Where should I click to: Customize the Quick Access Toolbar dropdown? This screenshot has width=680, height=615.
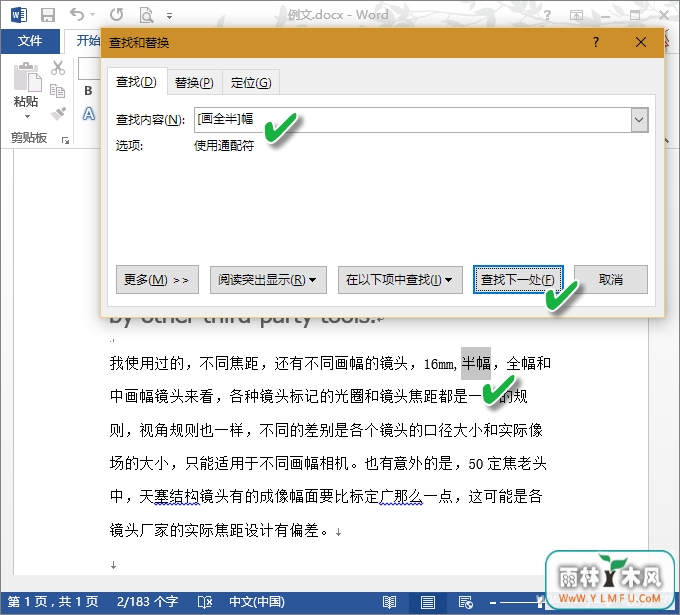point(170,16)
